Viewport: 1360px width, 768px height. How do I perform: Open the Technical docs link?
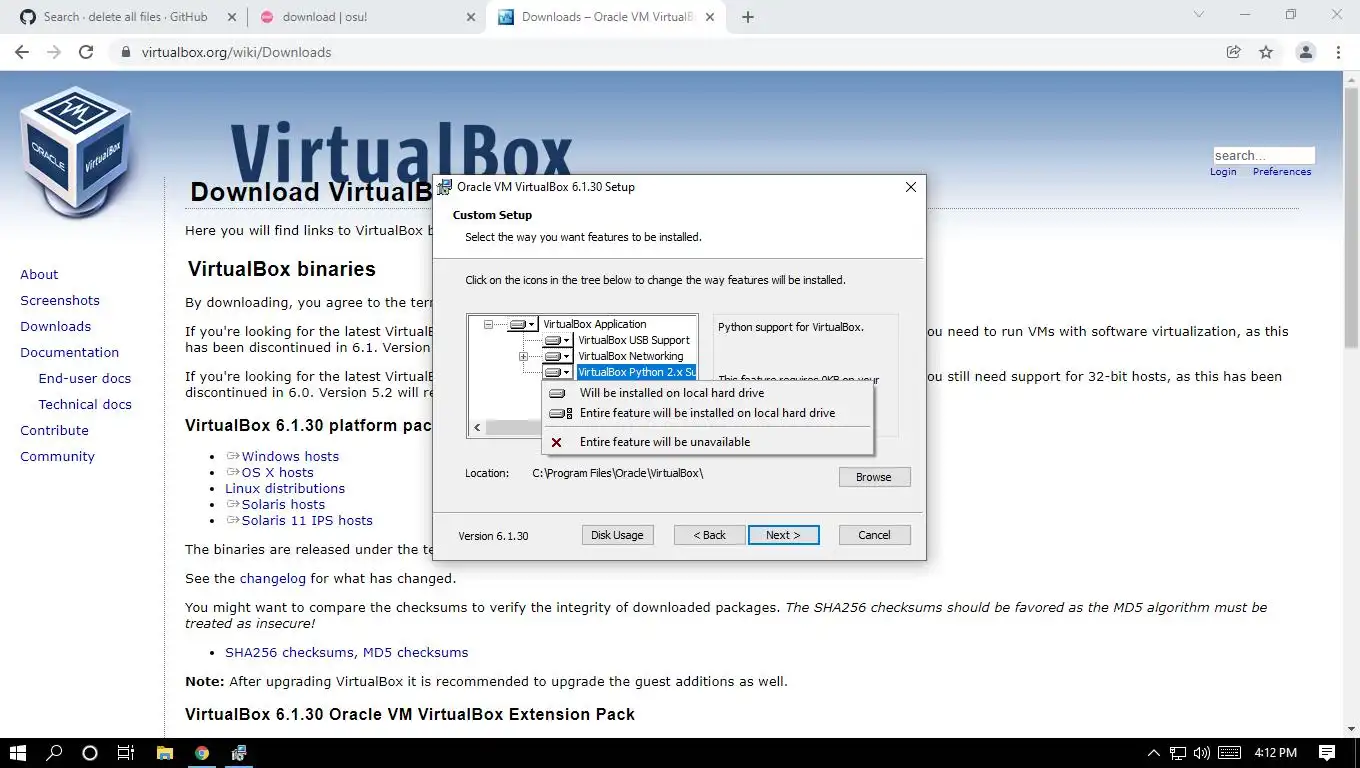85,404
